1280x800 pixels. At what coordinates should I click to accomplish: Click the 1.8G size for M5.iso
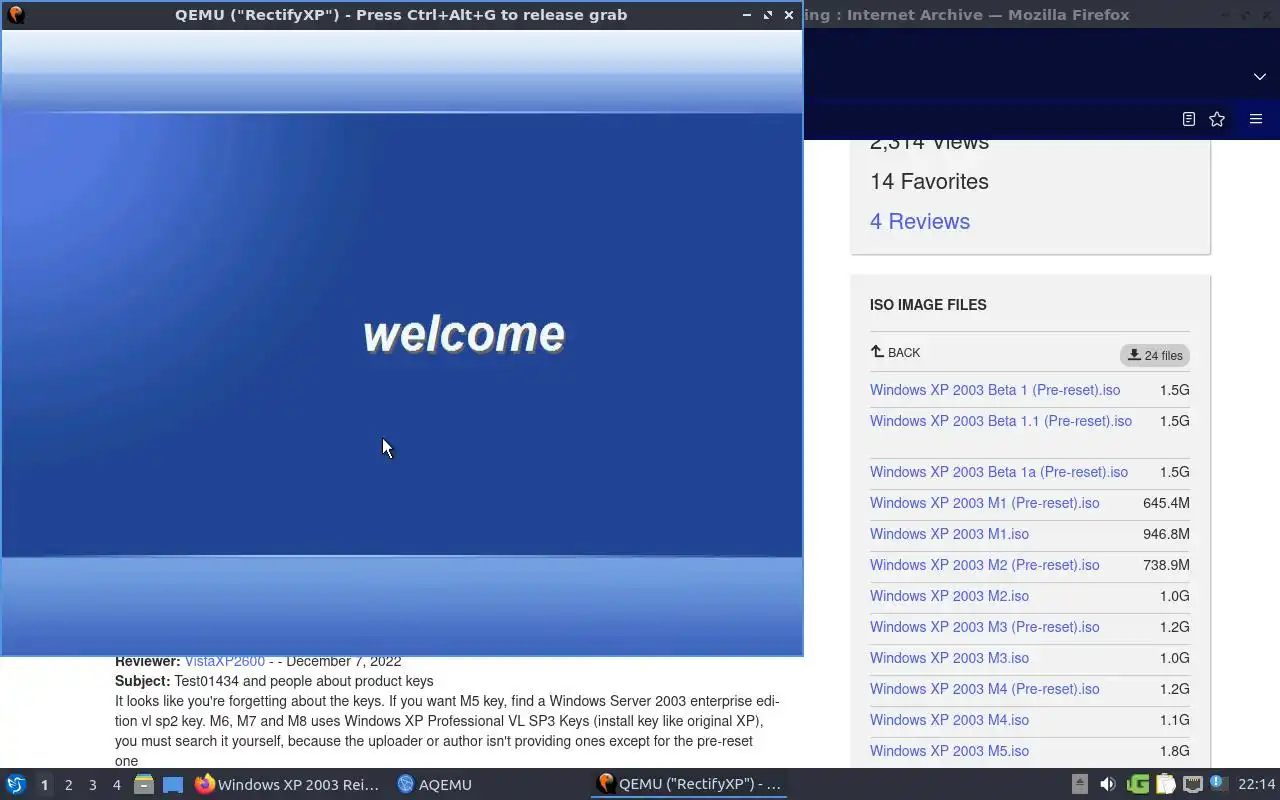click(x=1175, y=751)
